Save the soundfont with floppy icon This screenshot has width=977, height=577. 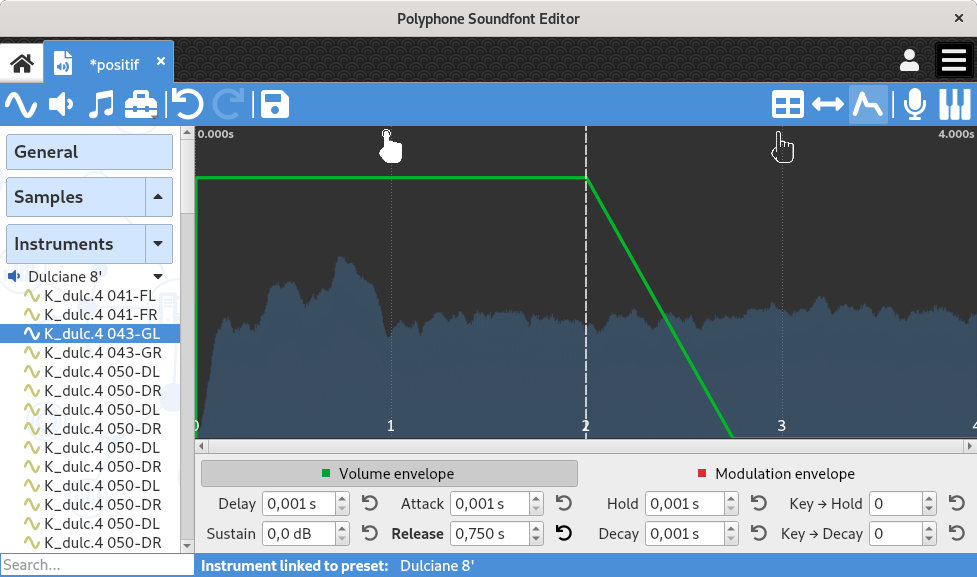275,104
